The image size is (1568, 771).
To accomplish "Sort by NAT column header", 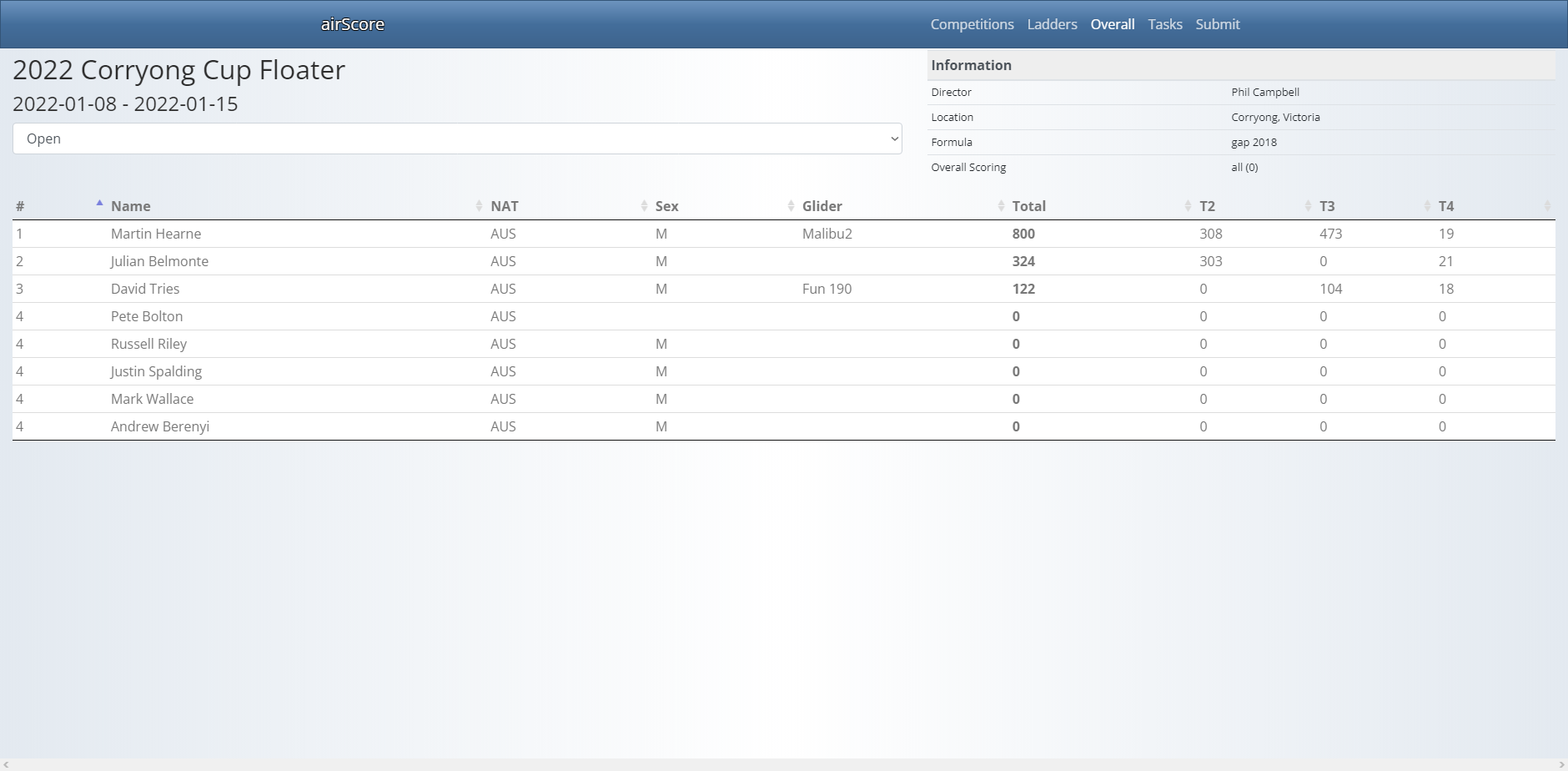I will pos(505,206).
